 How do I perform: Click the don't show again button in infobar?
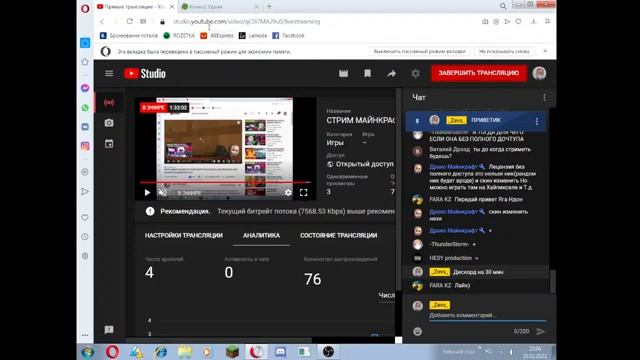point(504,51)
